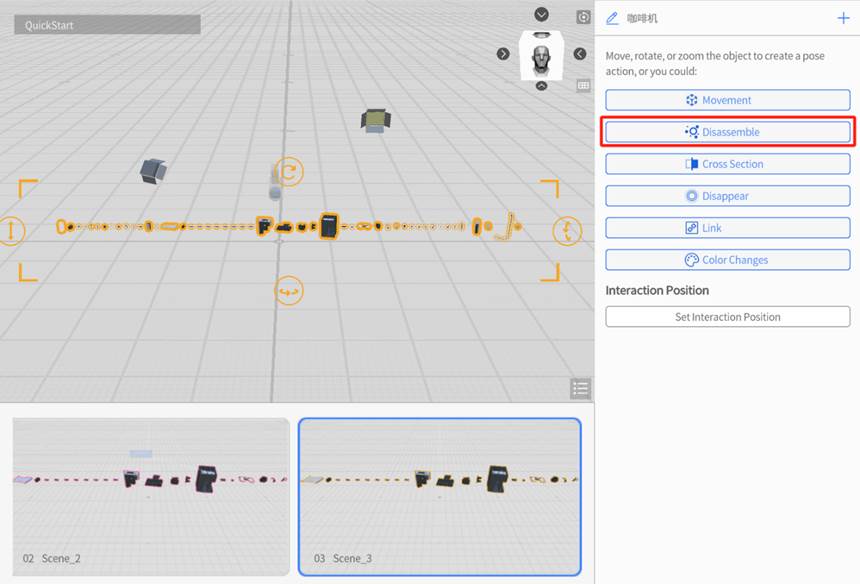
Task: Expand the downward chevron above the view cube
Action: click(x=541, y=14)
